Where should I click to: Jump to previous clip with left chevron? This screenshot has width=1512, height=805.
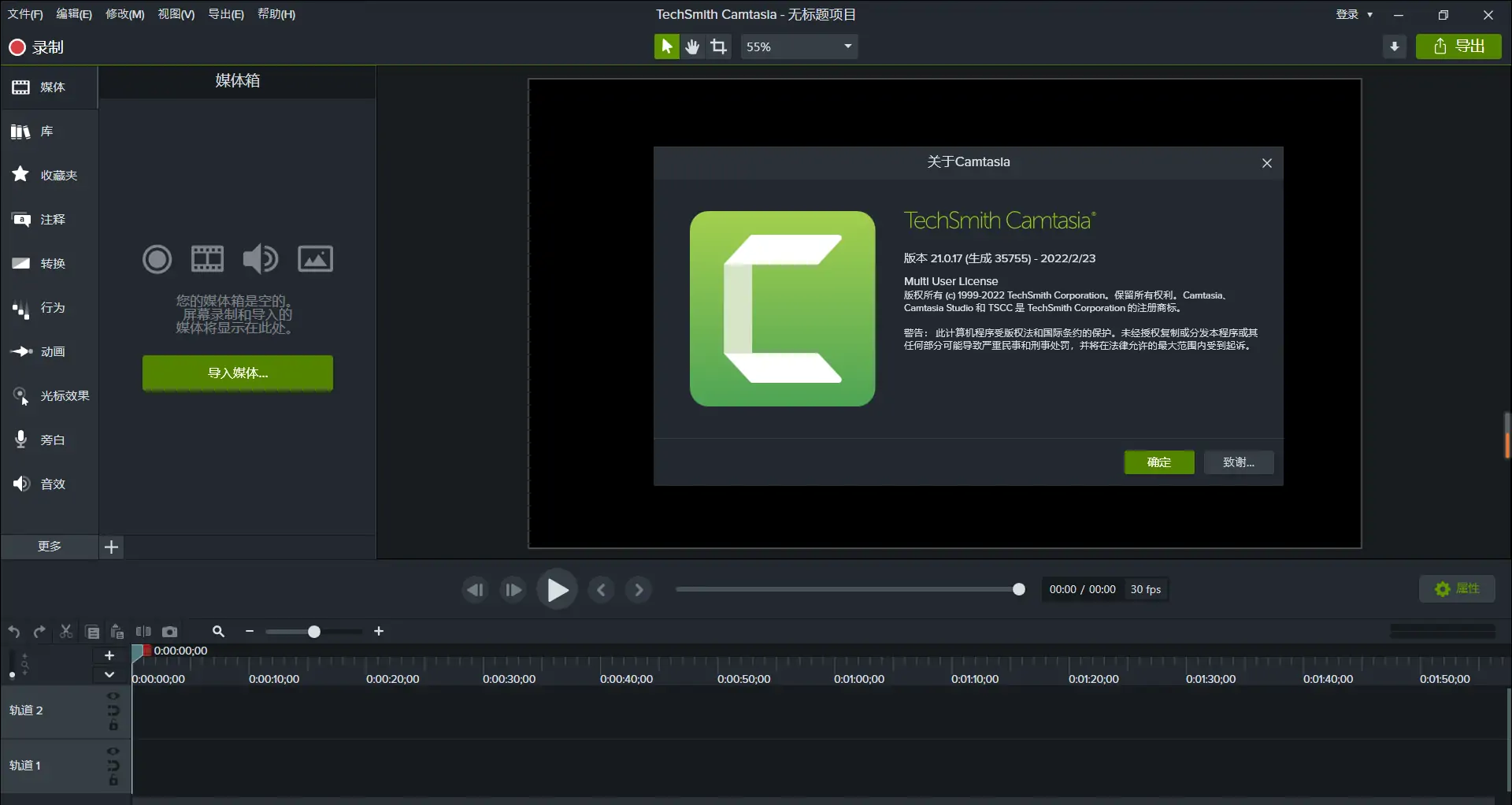point(601,589)
